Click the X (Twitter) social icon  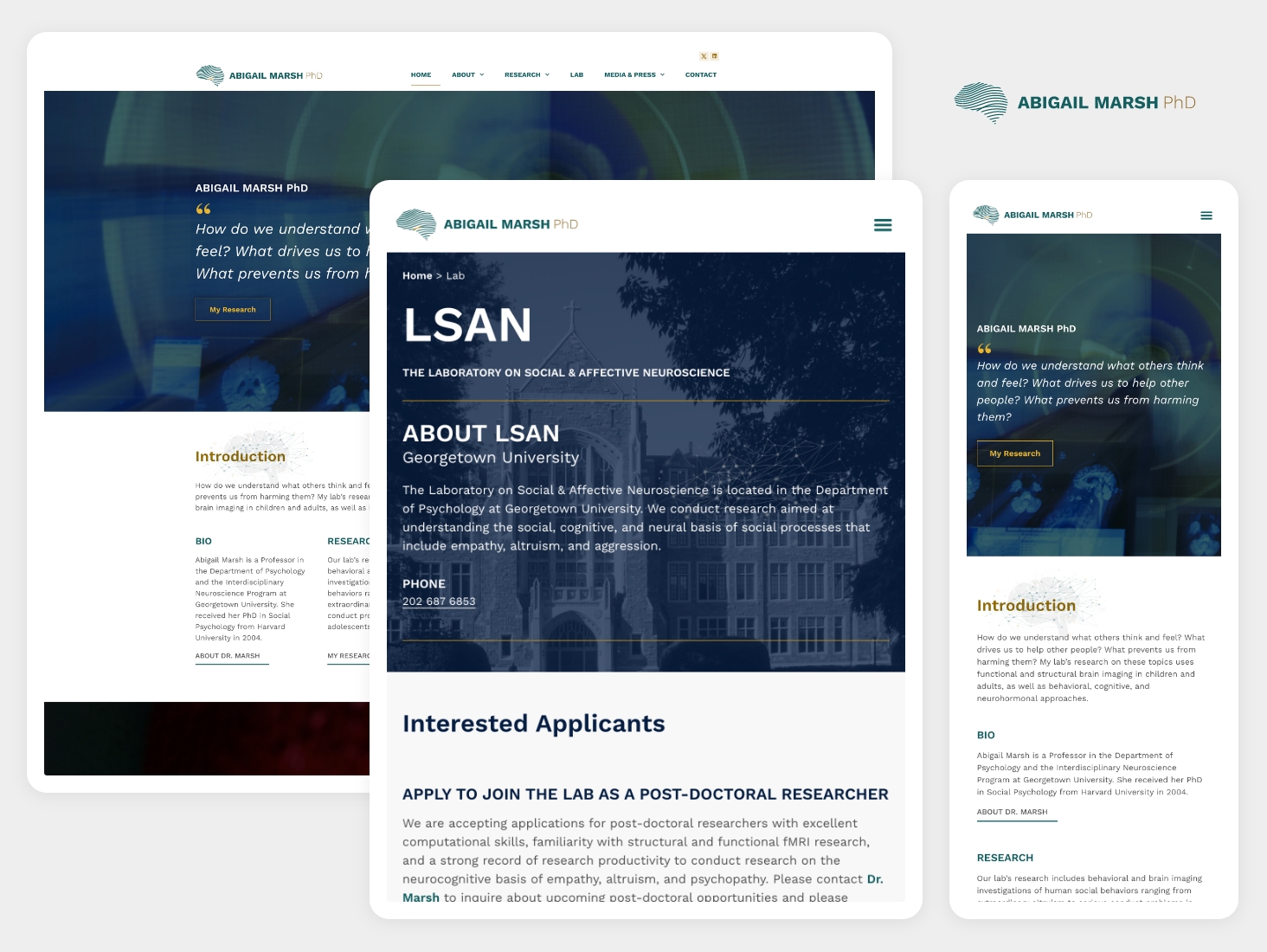pos(703,55)
